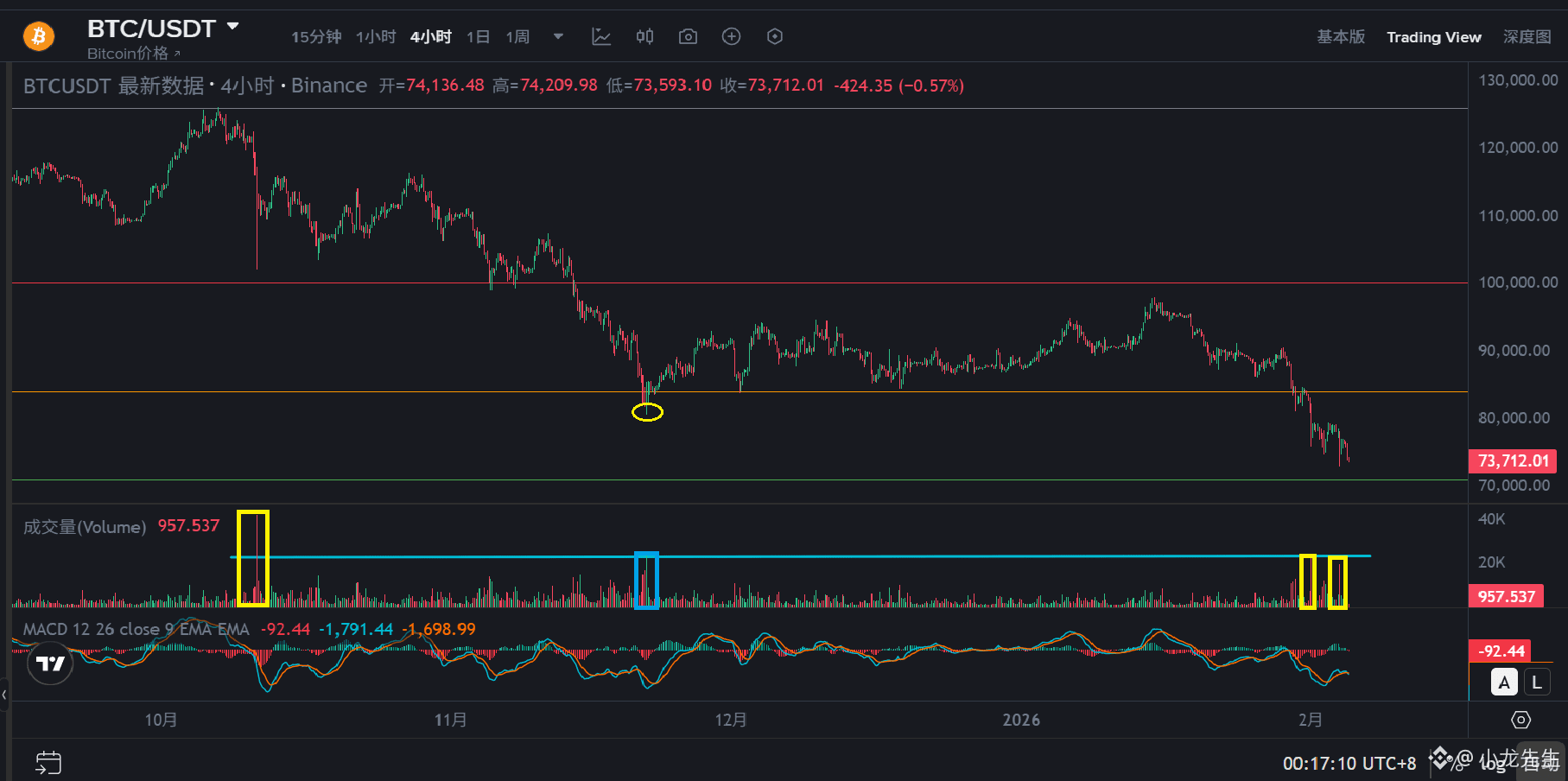Switch to the 基本版 basic chart
This screenshot has height=781, width=1568.
pos(1341,36)
